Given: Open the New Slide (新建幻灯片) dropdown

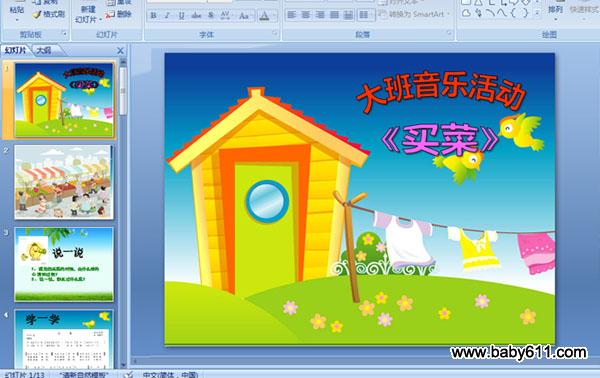Looking at the screenshot, I should [x=88, y=15].
